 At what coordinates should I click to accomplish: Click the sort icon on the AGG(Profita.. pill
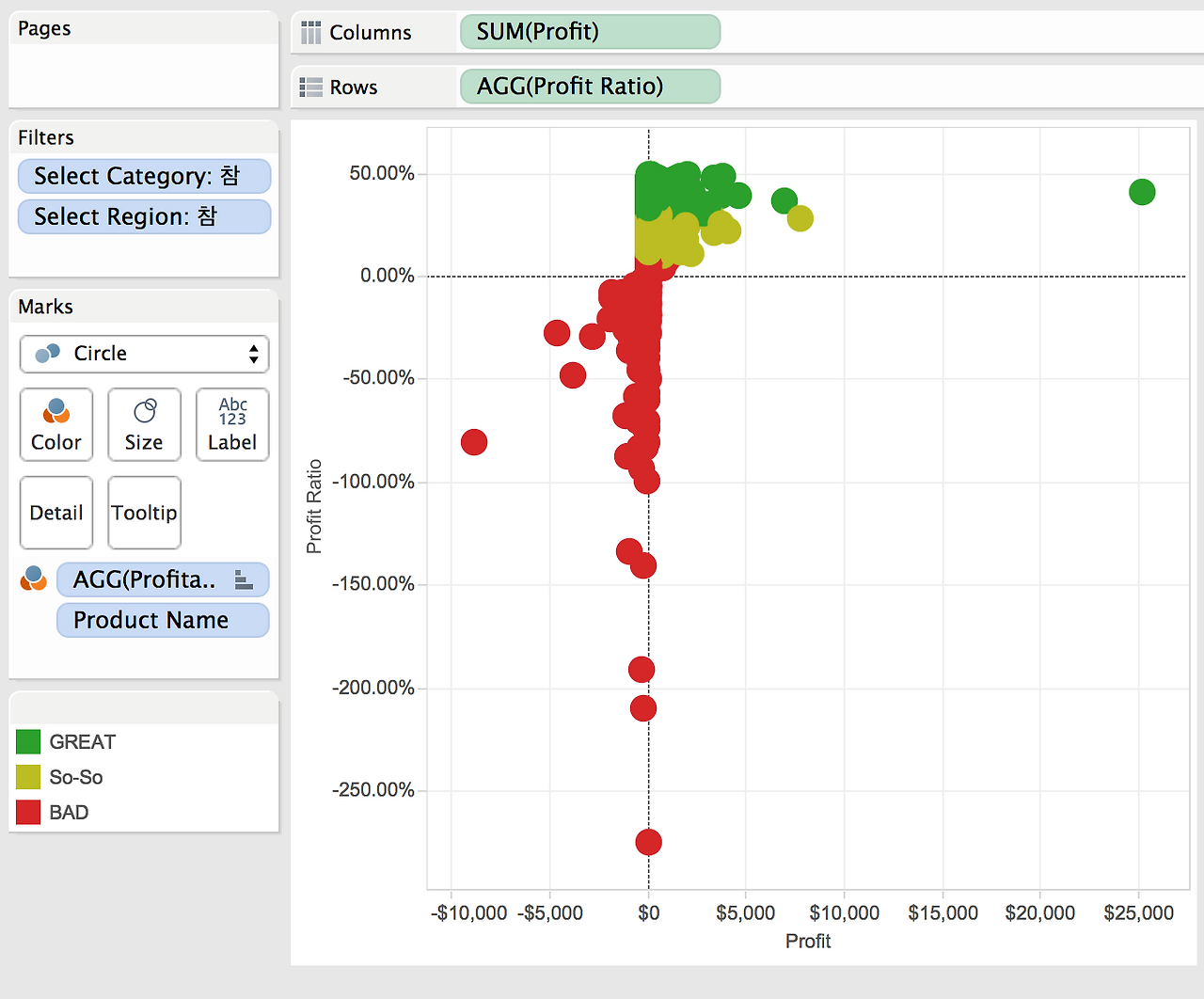tap(244, 579)
